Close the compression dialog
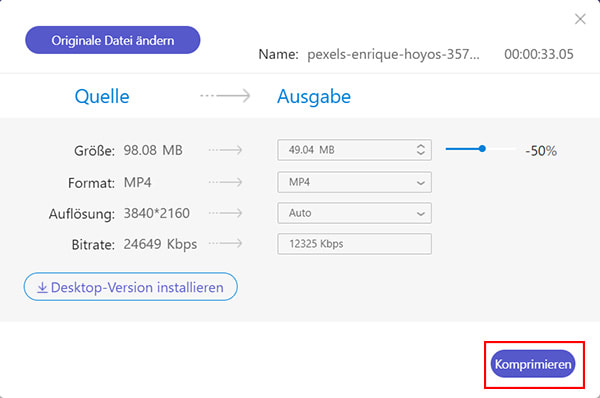This screenshot has height=398, width=600. click(x=580, y=19)
